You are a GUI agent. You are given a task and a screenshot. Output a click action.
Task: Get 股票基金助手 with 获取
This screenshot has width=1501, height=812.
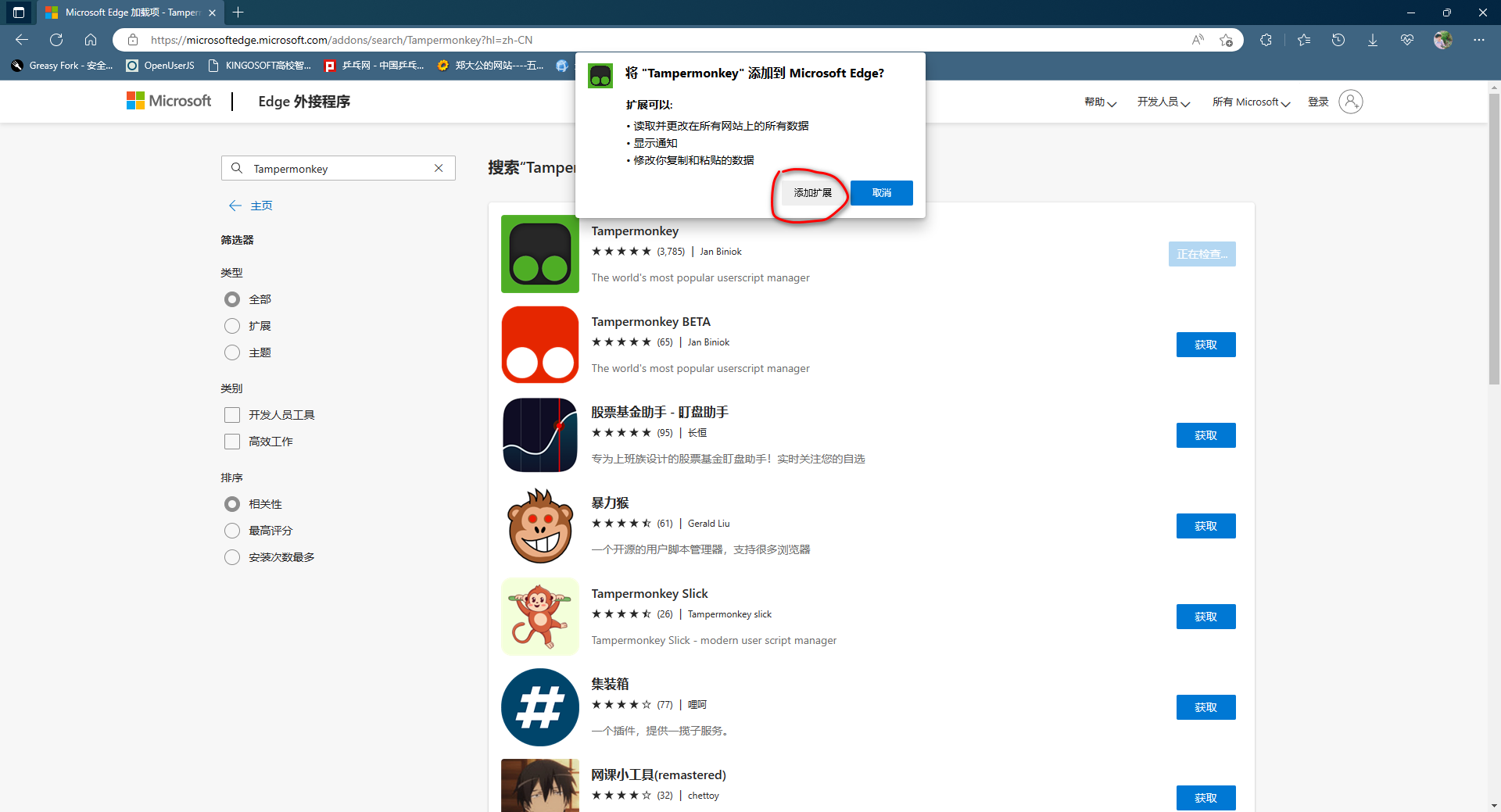1206,435
